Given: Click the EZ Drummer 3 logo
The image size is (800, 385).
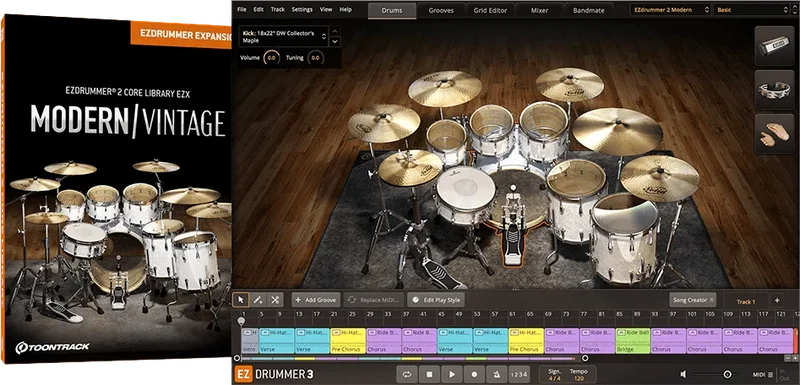Looking at the screenshot, I should click(273, 374).
